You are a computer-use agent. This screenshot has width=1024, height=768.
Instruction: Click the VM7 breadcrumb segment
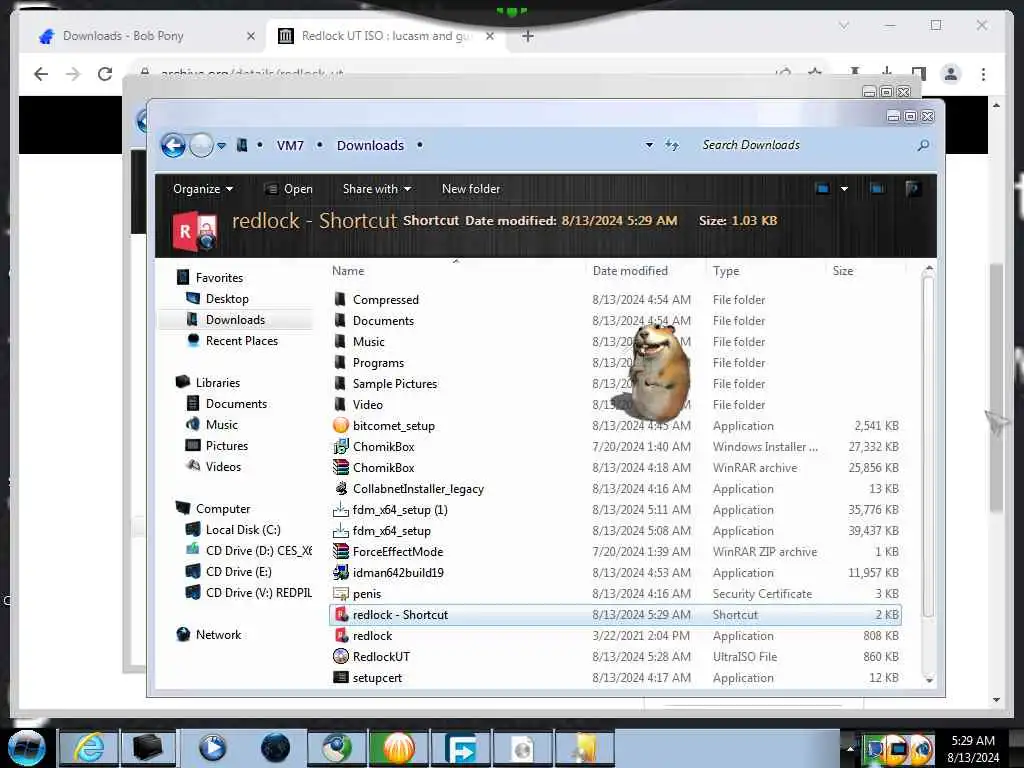coord(290,145)
